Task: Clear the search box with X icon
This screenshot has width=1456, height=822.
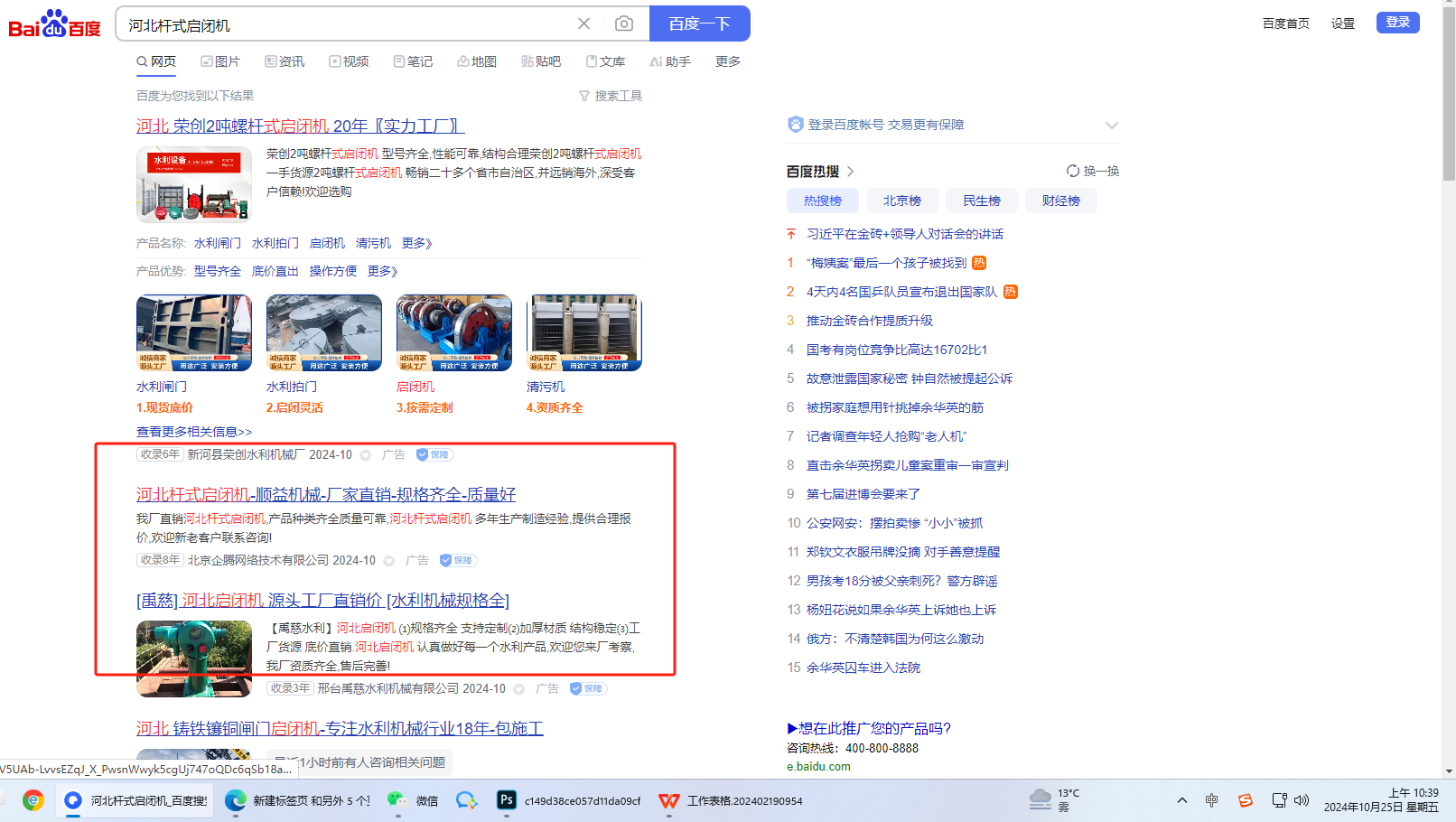Action: (x=584, y=23)
